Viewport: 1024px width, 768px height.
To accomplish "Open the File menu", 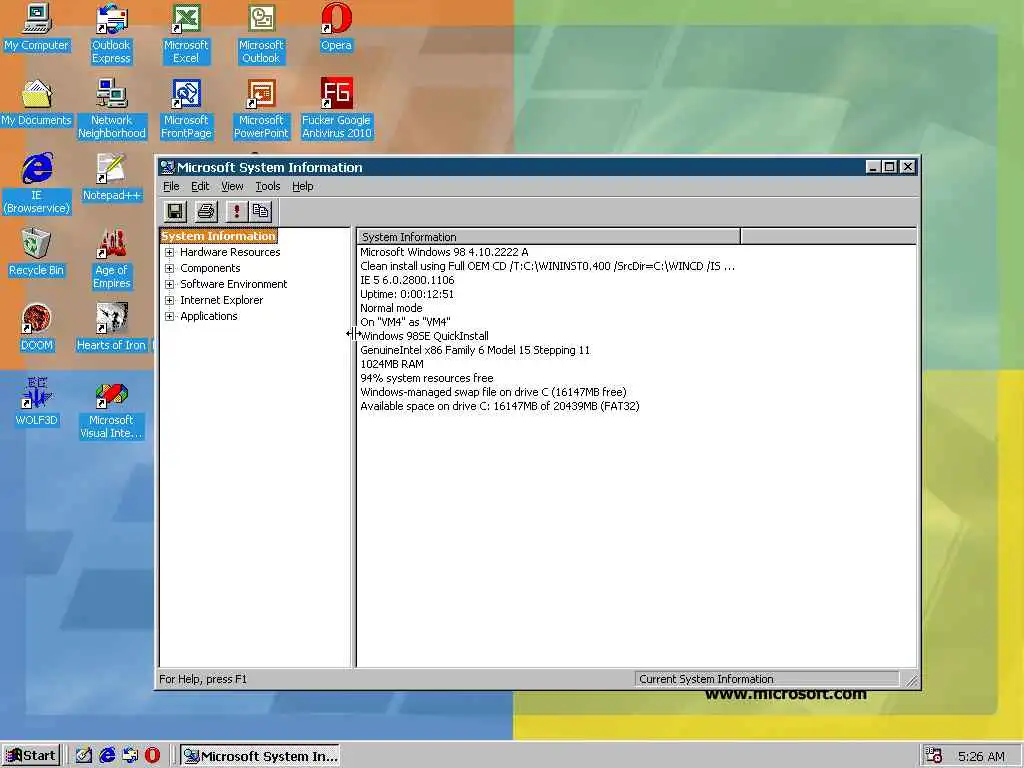I will (171, 186).
